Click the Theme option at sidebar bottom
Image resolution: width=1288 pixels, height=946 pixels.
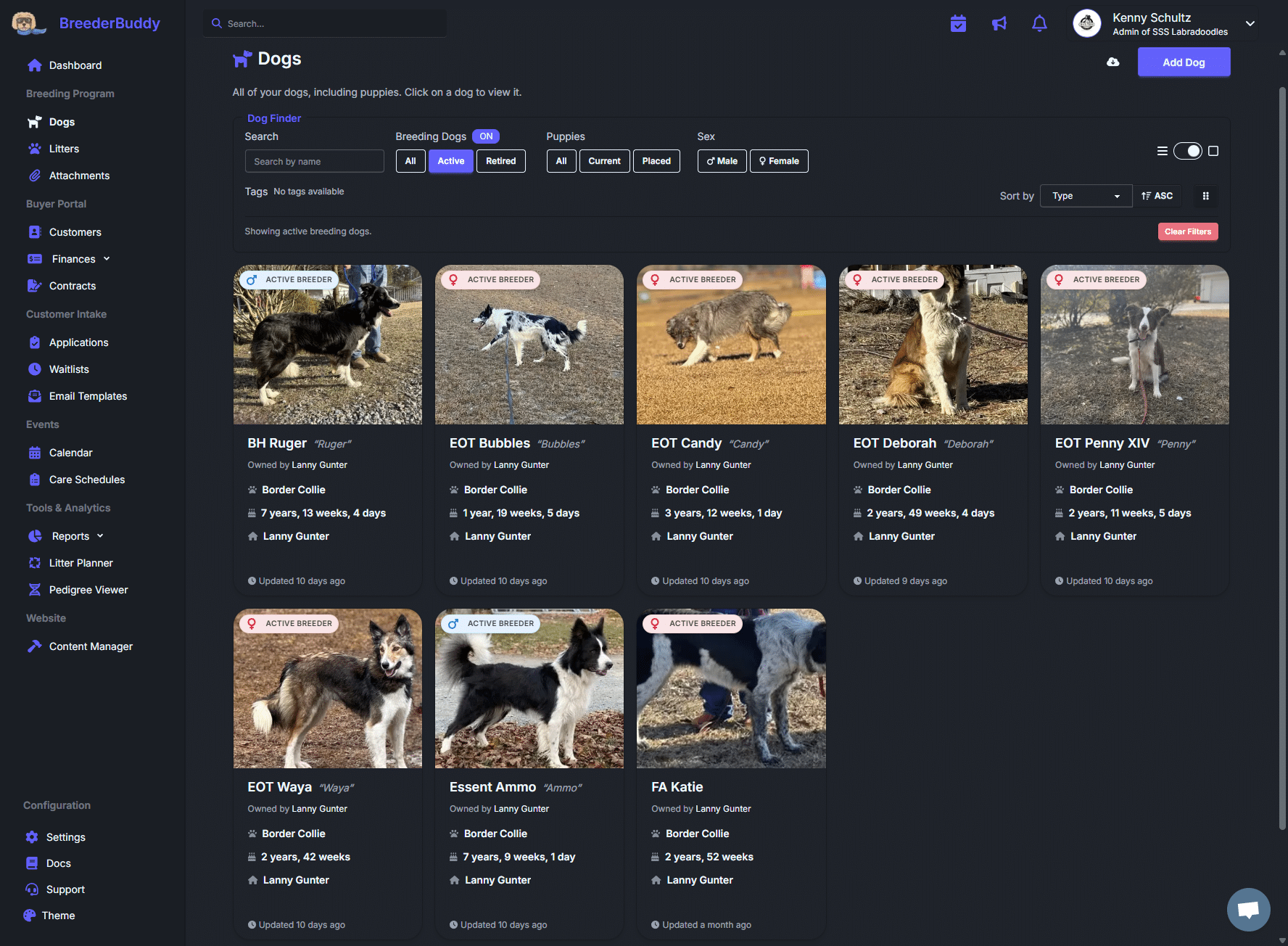pos(57,915)
